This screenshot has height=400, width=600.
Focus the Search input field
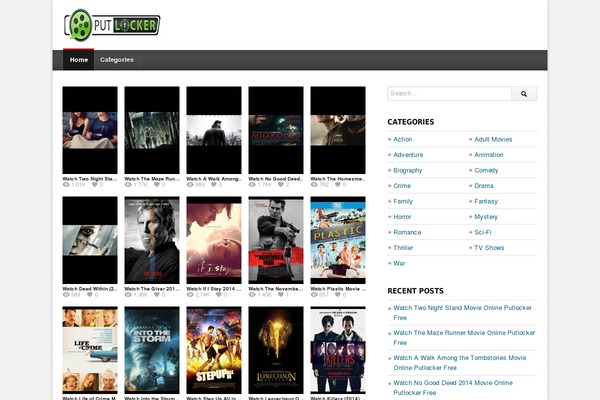click(x=449, y=94)
